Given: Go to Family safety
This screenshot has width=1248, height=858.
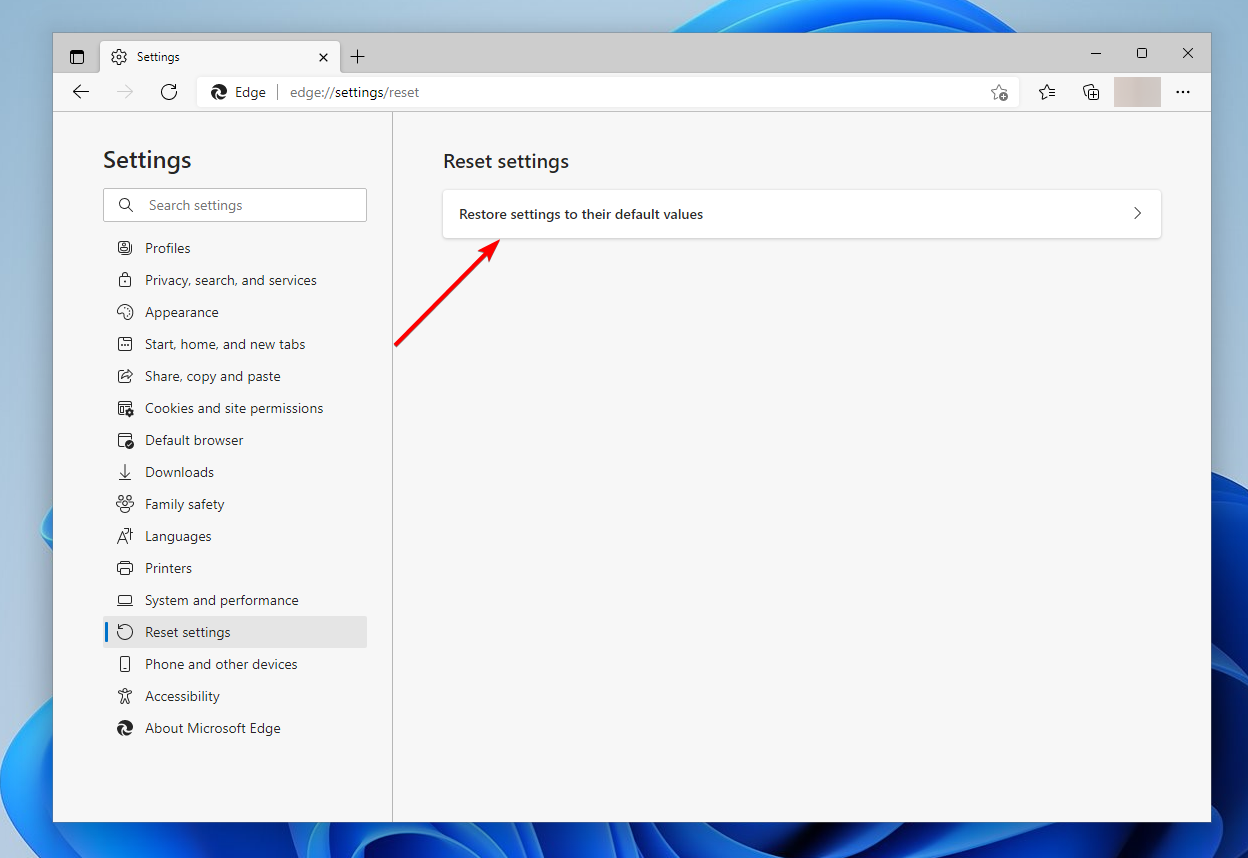Looking at the screenshot, I should pyautogui.click(x=235, y=504).
